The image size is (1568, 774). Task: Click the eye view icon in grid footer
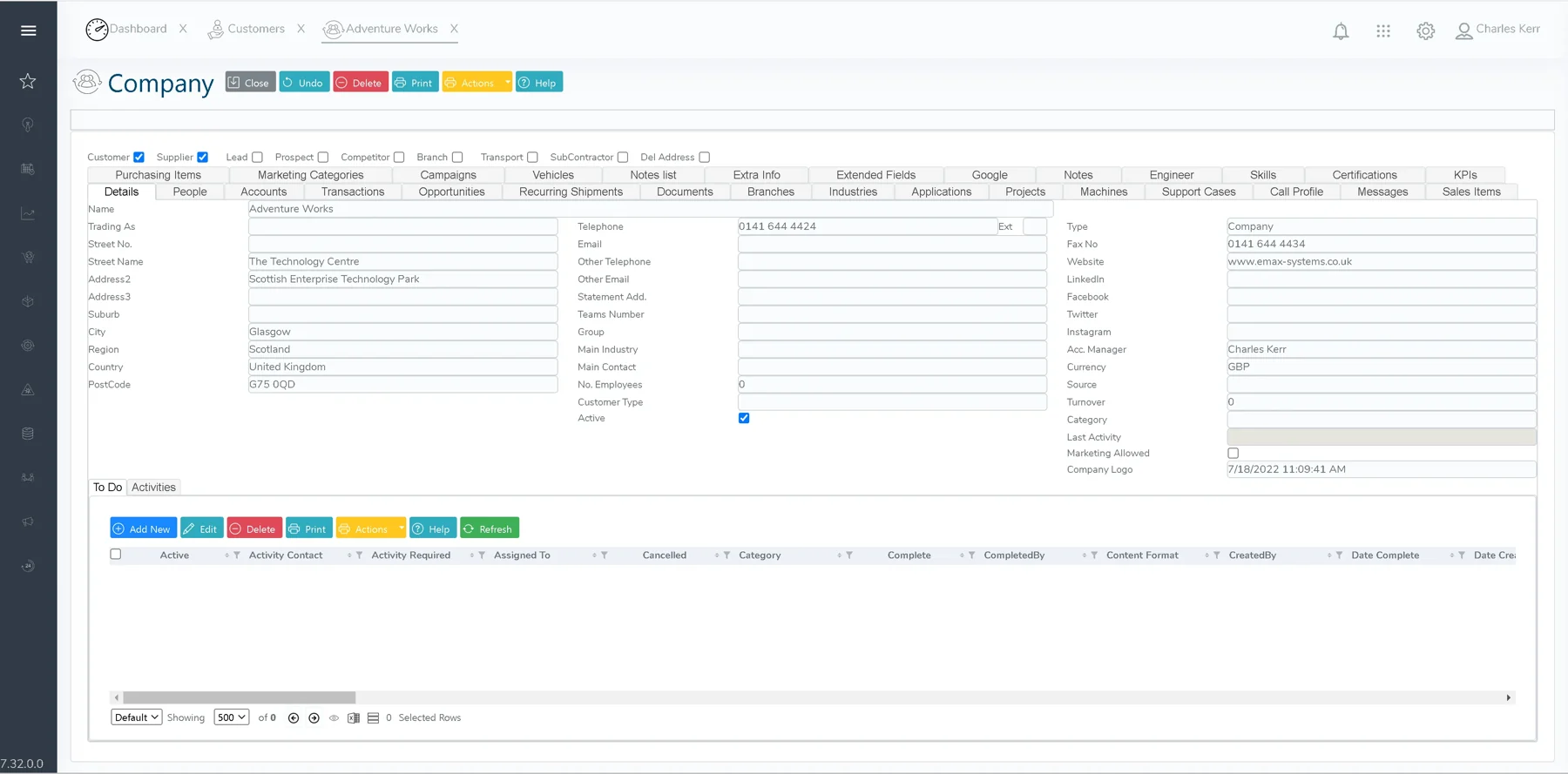334,718
